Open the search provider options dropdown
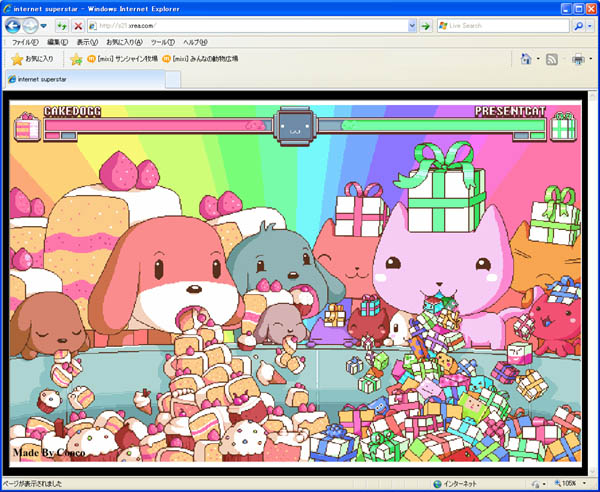600x492 pixels. (590, 26)
